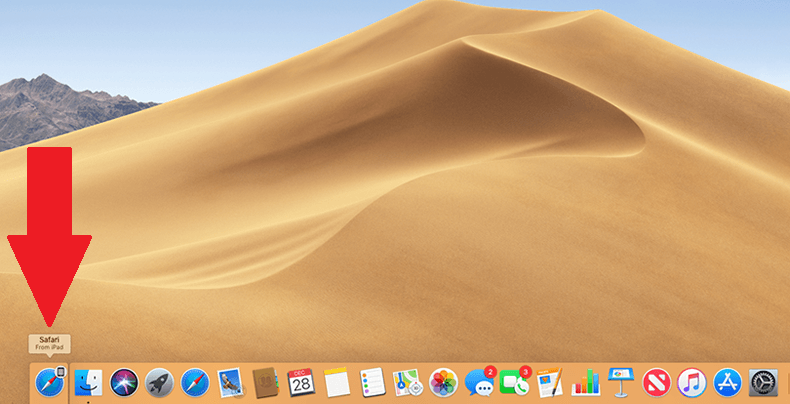The height and width of the screenshot is (404, 790).
Task: Launch iTunes music icon
Action: (692, 383)
